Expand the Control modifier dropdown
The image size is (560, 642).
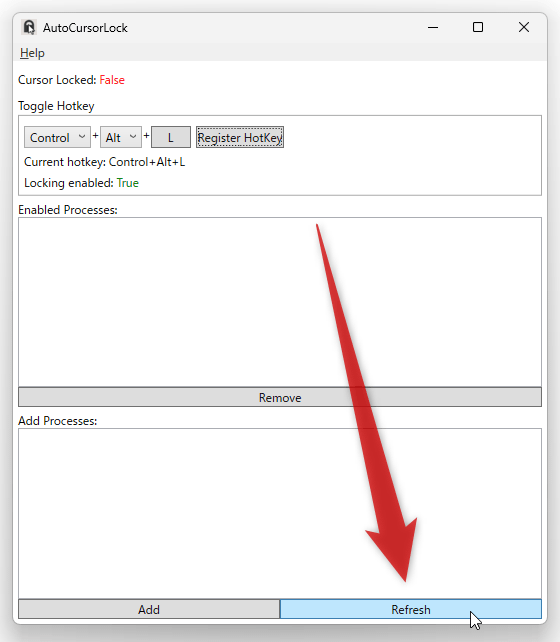coord(57,137)
